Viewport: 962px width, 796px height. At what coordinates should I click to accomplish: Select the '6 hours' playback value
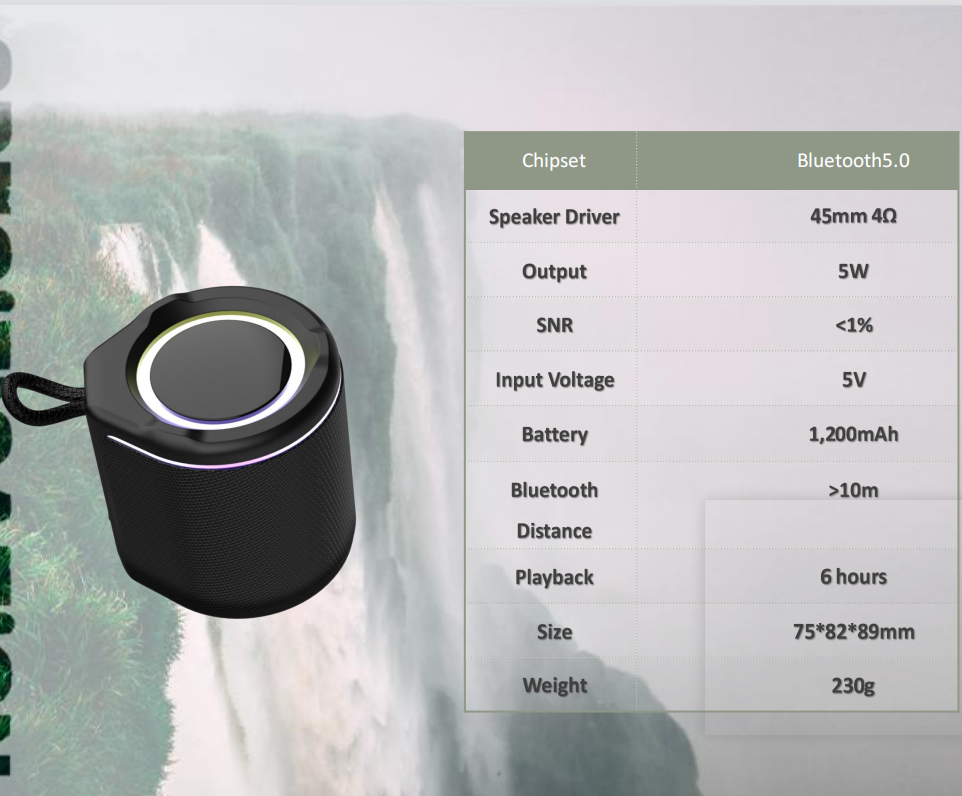[853, 577]
